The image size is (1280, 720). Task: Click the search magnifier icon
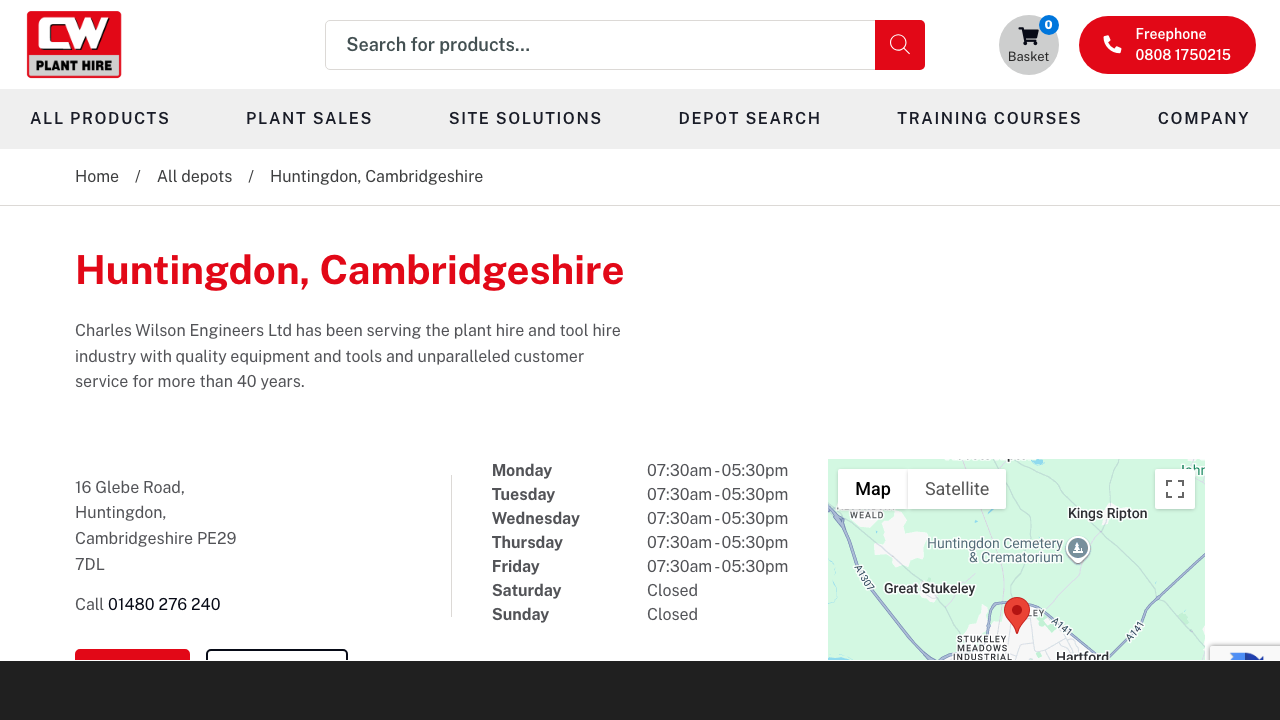[899, 44]
